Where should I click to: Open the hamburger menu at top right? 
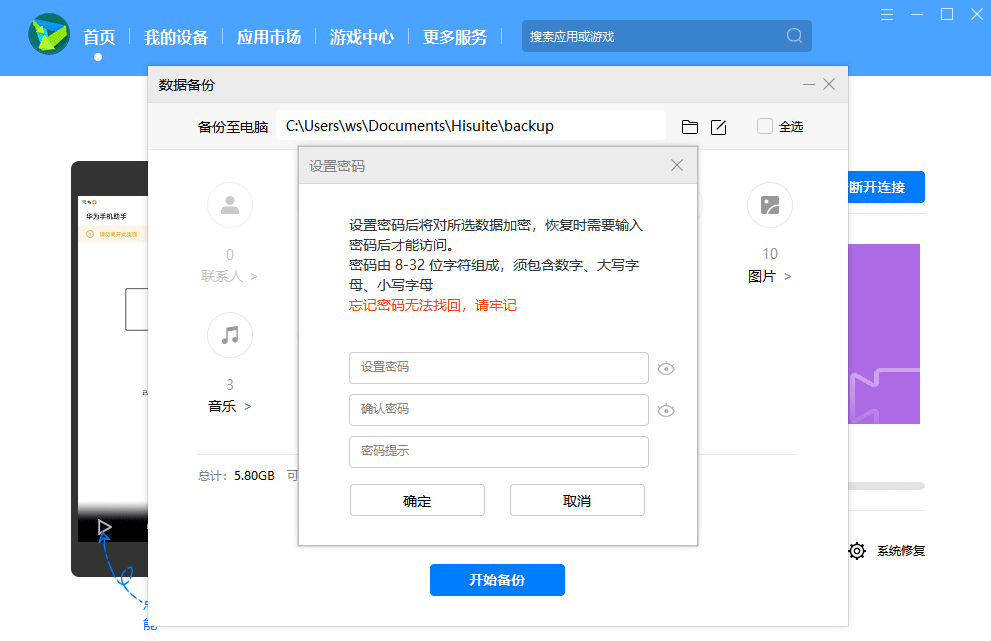[x=885, y=14]
